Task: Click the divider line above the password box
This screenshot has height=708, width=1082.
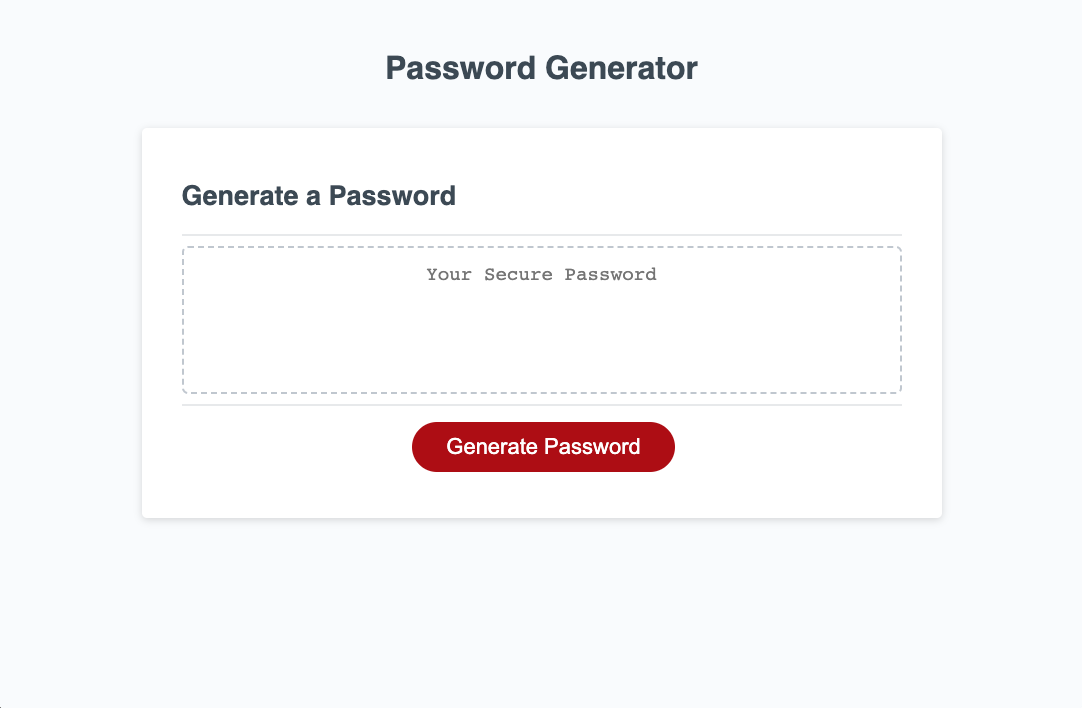Action: click(542, 235)
